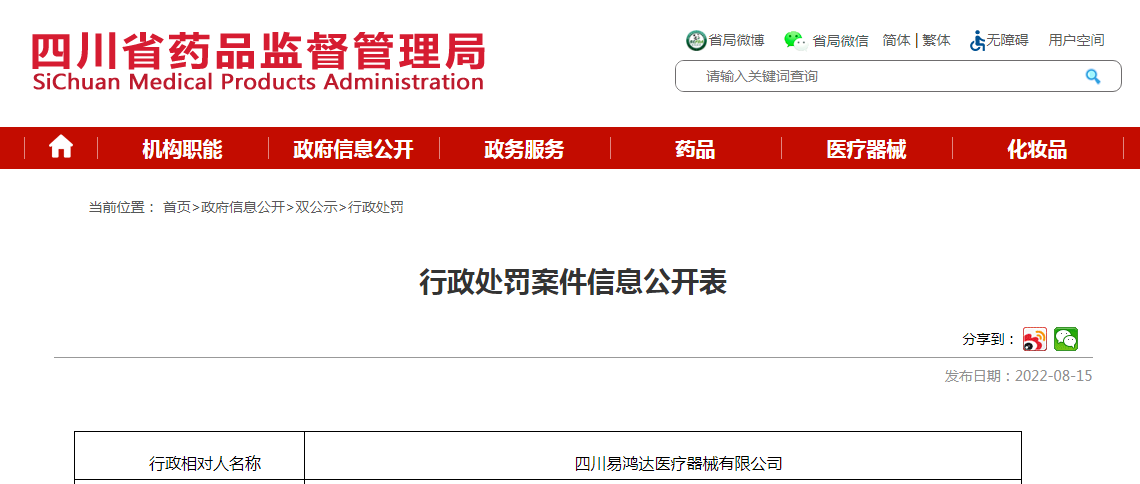1140x484 pixels.
Task: Click the 无障碍 accessibility wheelchair icon
Action: coord(977,41)
